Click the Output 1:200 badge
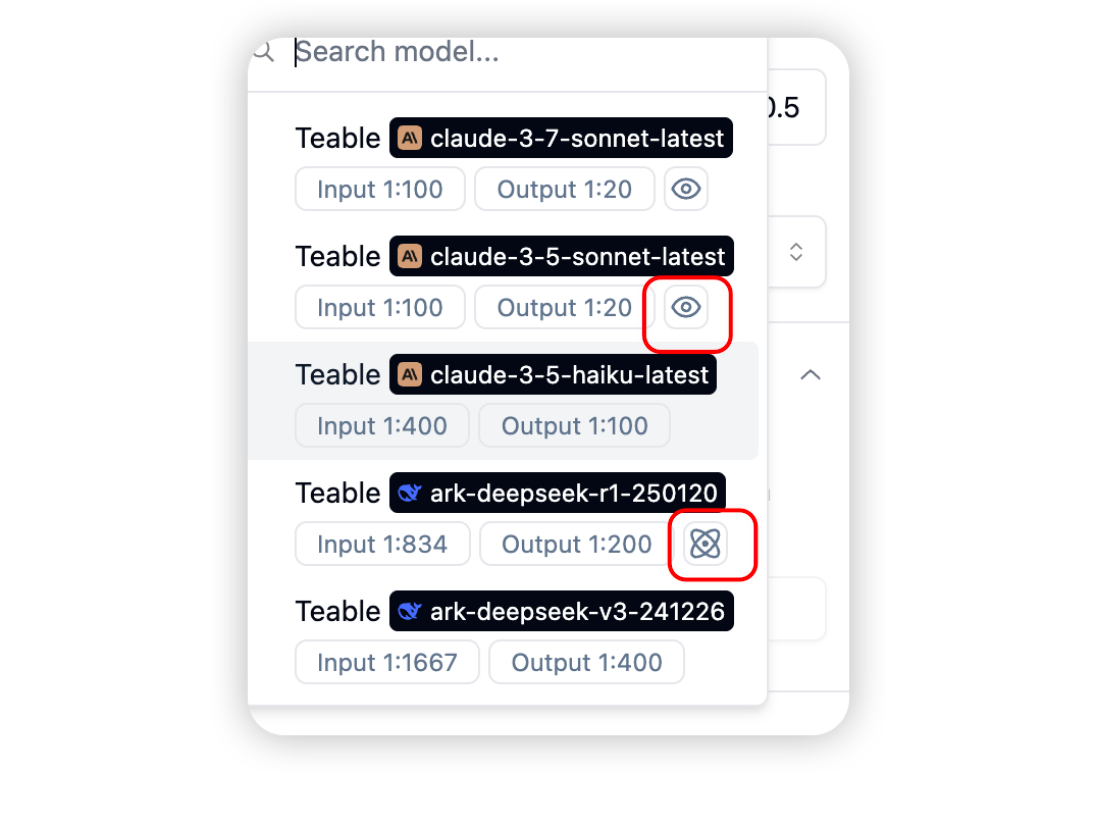 point(576,544)
